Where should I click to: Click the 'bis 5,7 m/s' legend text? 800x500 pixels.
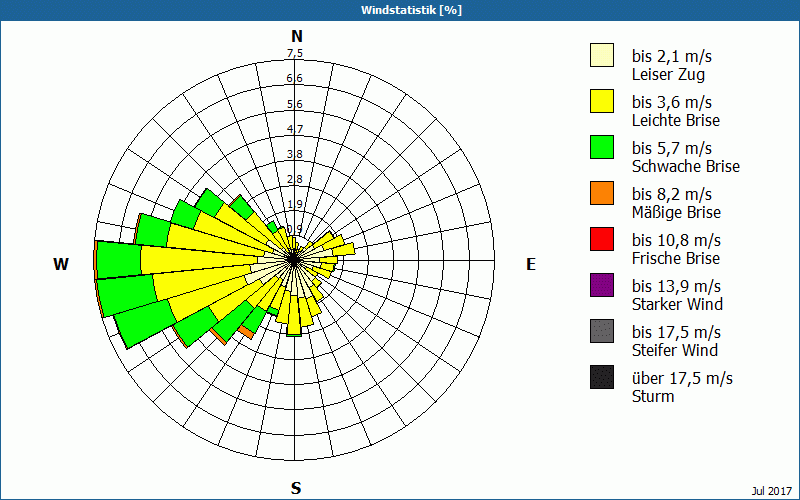pos(671,148)
